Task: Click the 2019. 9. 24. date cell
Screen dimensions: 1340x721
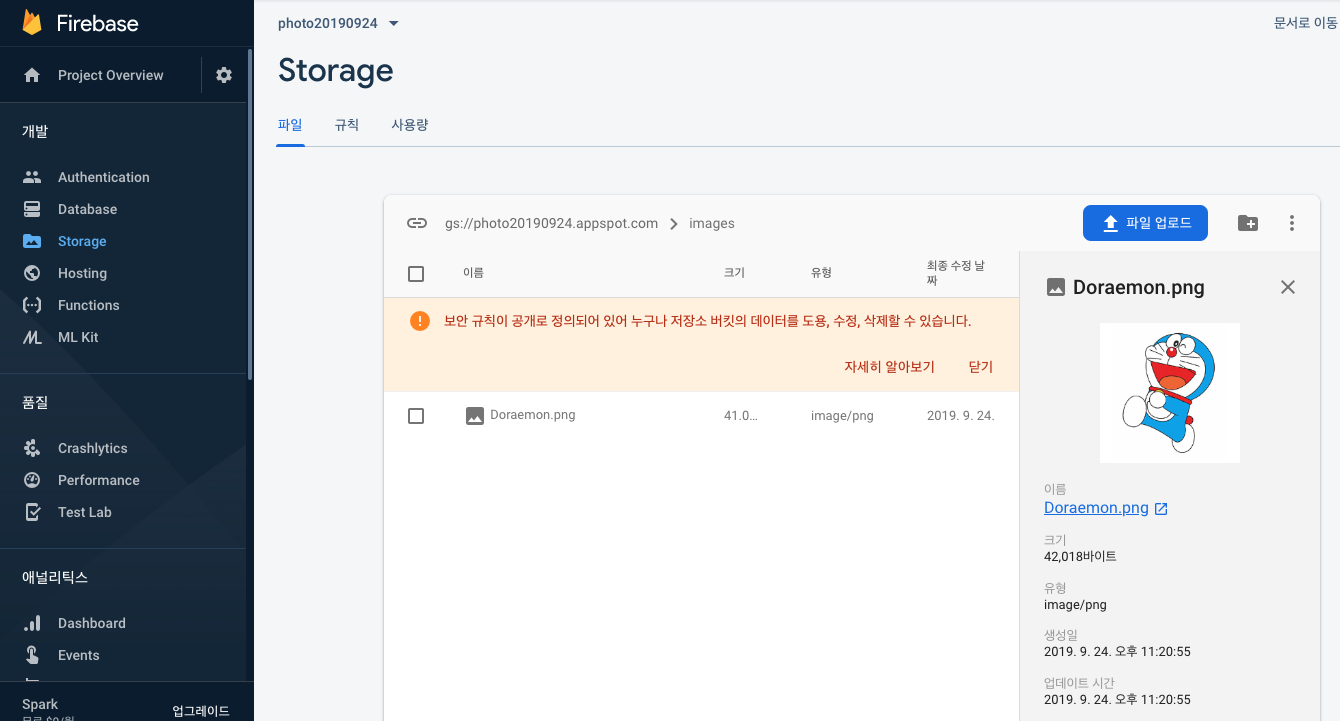Action: point(960,416)
